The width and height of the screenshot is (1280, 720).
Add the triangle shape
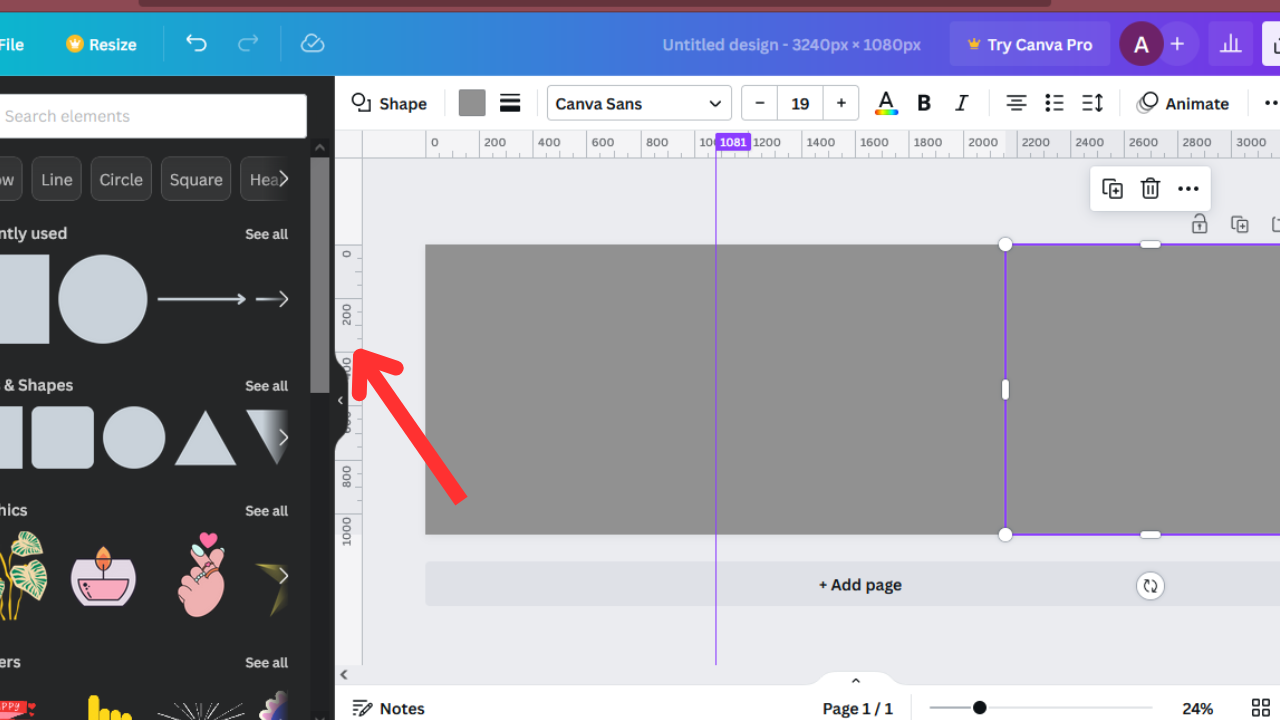[x=206, y=438]
